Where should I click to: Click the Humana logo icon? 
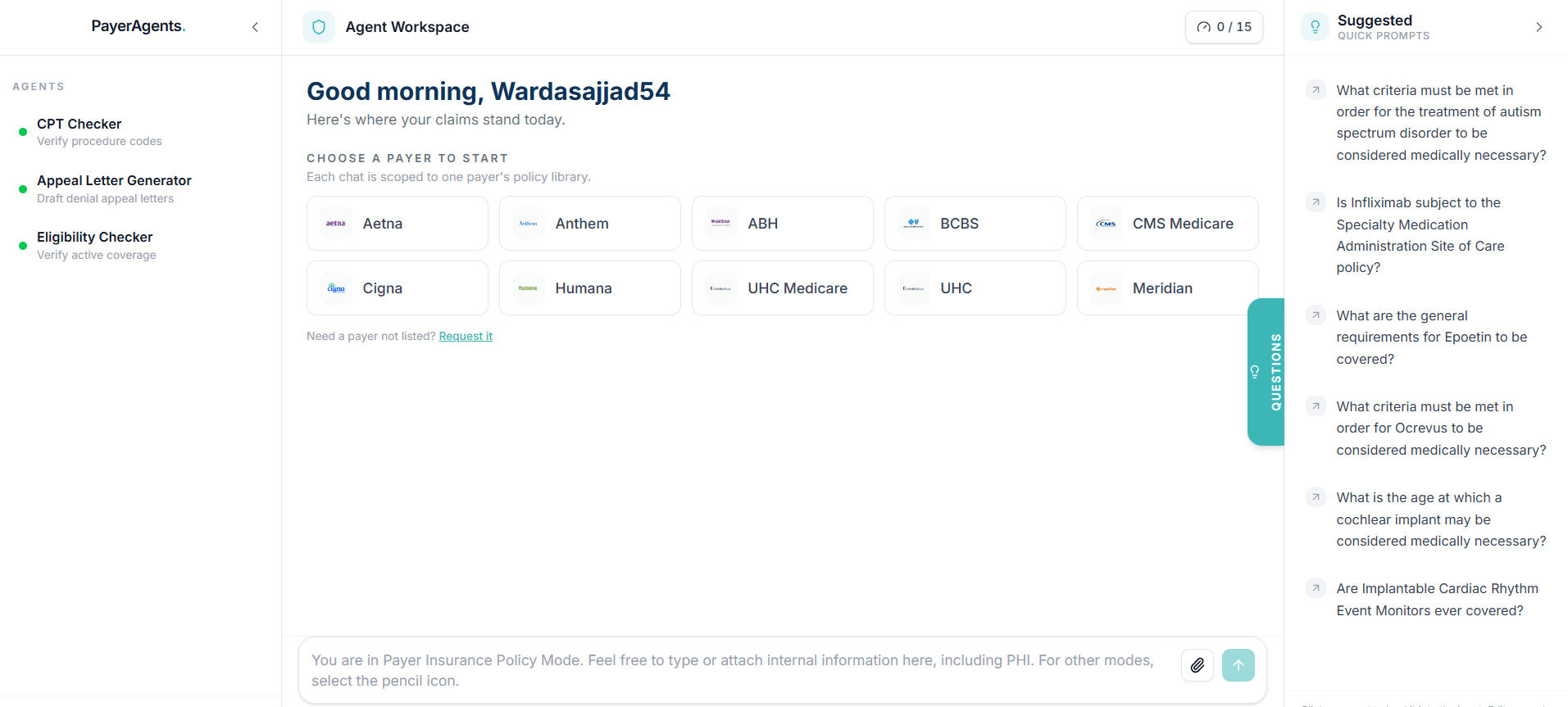tap(529, 288)
